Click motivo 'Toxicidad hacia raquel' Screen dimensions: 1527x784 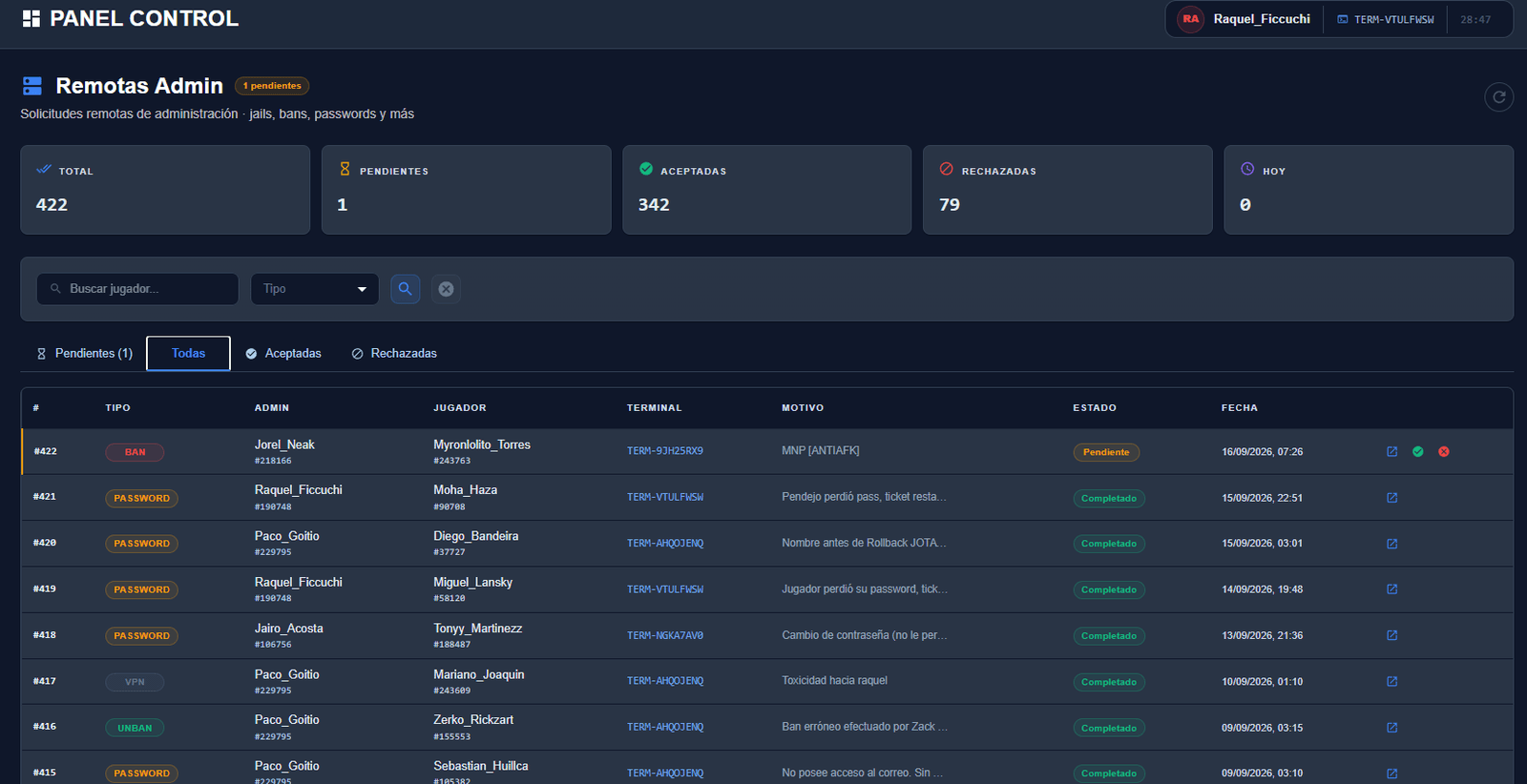click(835, 681)
